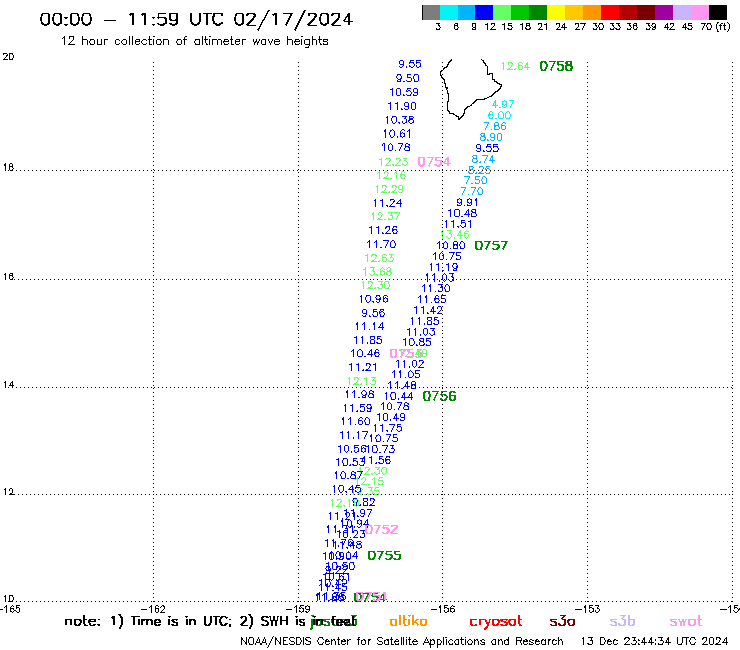Image resolution: width=740 pixels, height=650 pixels.
Task: Select the 11.42 wave height value
Action: click(x=428, y=310)
